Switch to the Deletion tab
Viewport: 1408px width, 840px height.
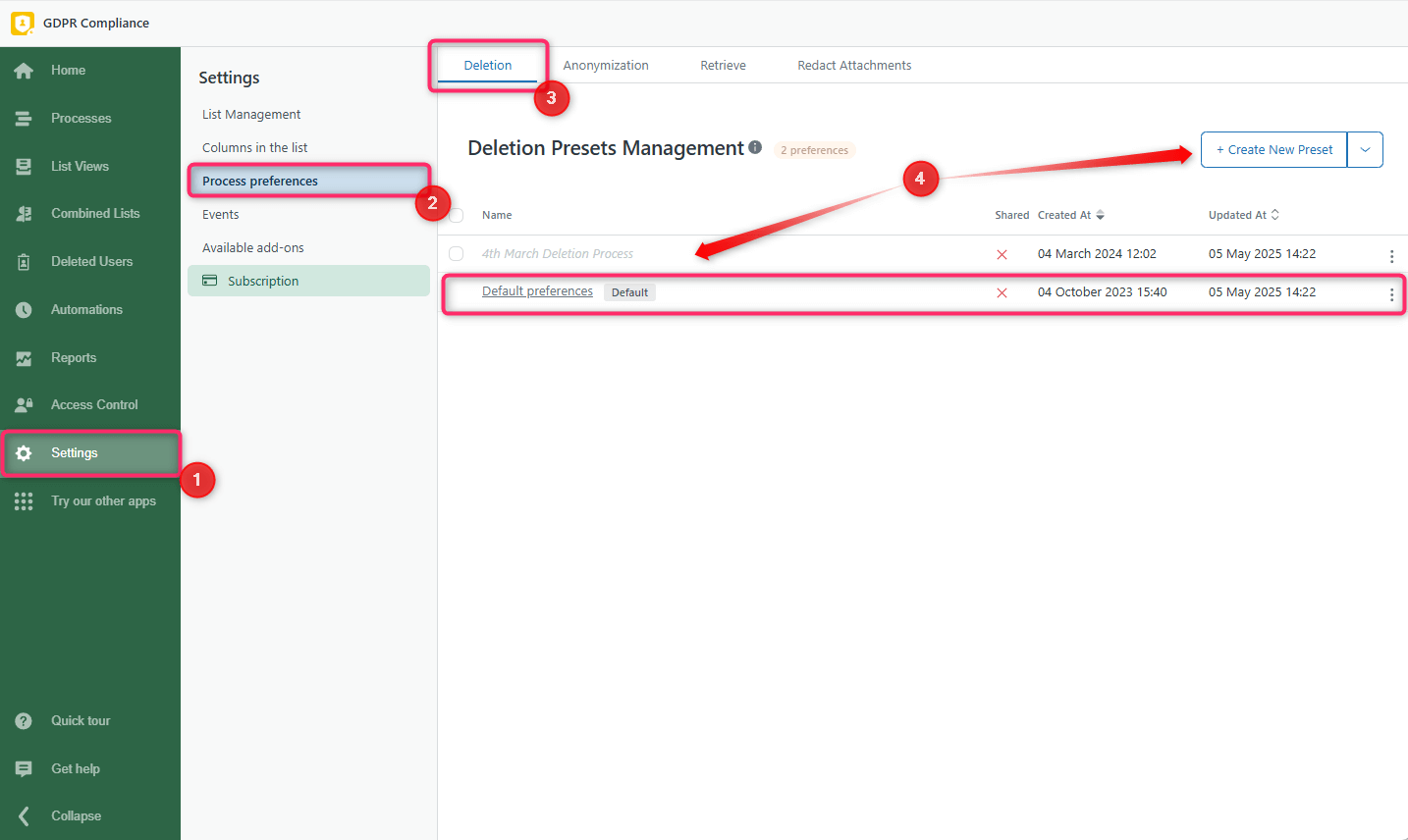[488, 66]
